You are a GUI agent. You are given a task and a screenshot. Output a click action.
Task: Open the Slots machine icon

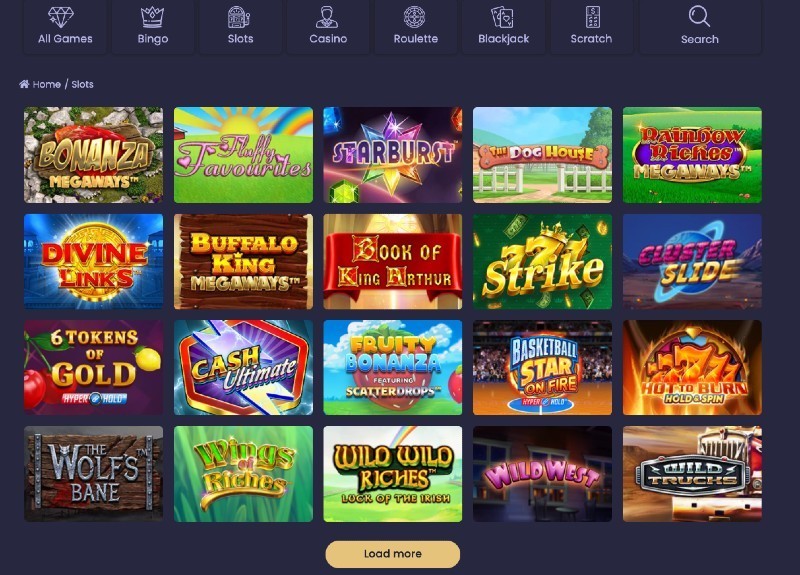[239, 16]
